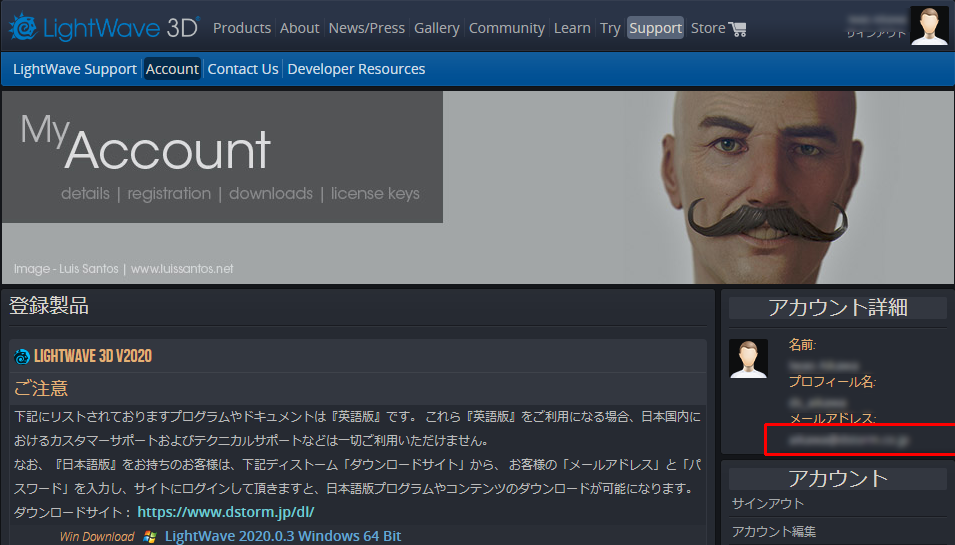This screenshot has width=955, height=545.
Task: Click the 登録製品 heading
Action: click(49, 306)
